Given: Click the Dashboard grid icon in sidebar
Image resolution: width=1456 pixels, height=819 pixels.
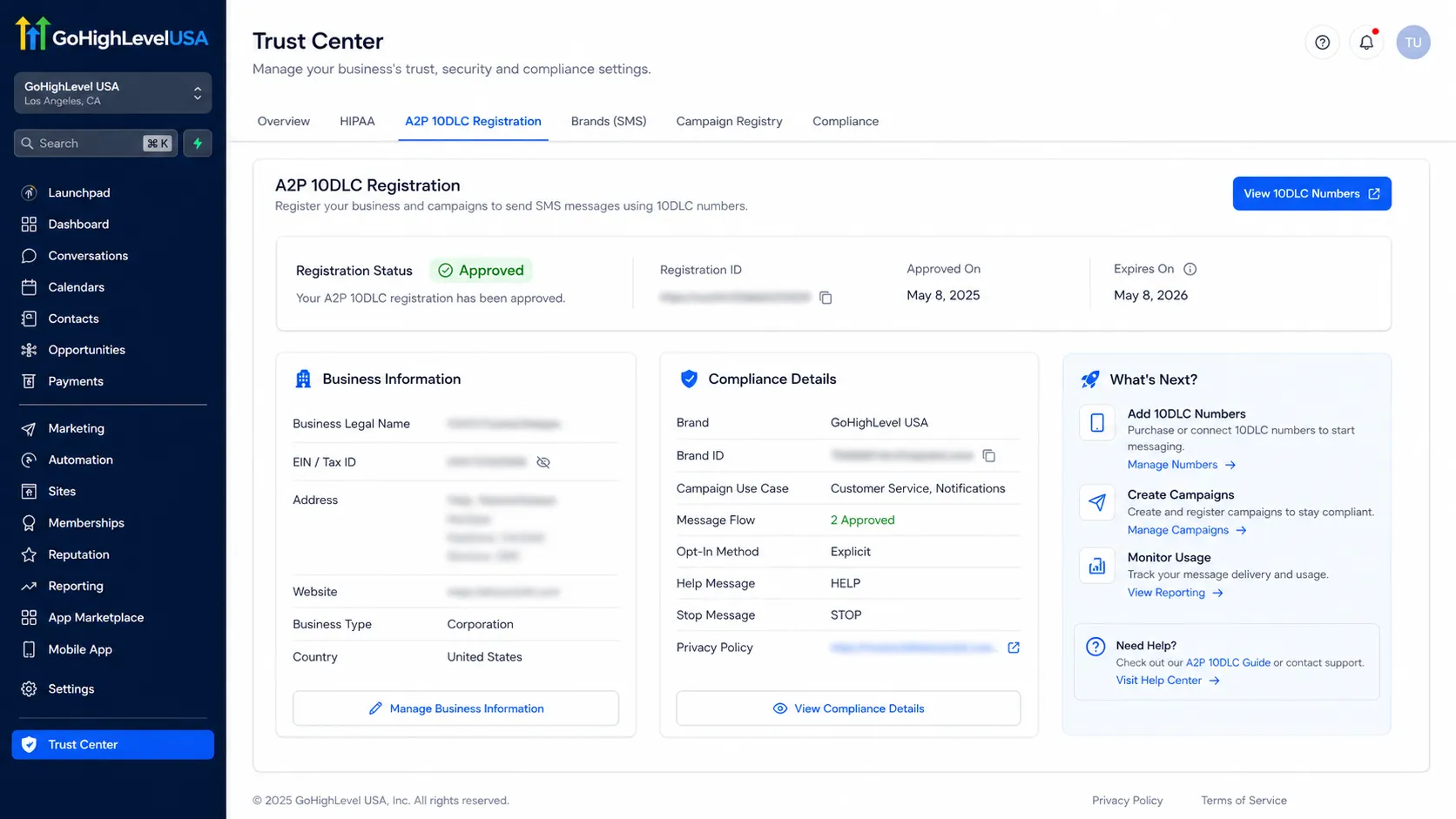Looking at the screenshot, I should click(x=29, y=224).
